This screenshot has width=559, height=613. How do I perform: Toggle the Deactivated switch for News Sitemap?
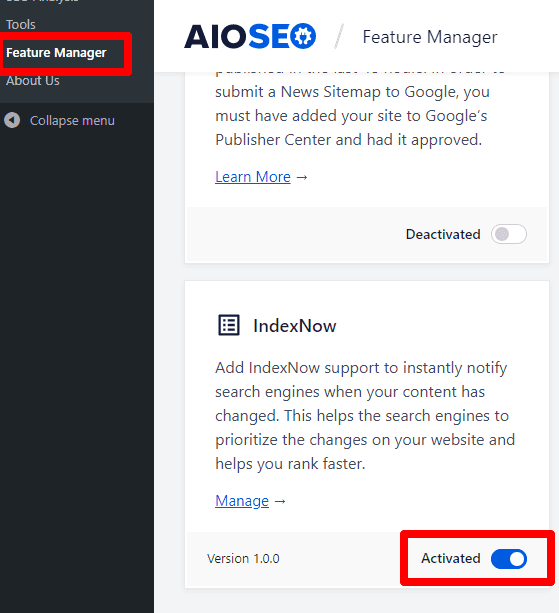[509, 234]
